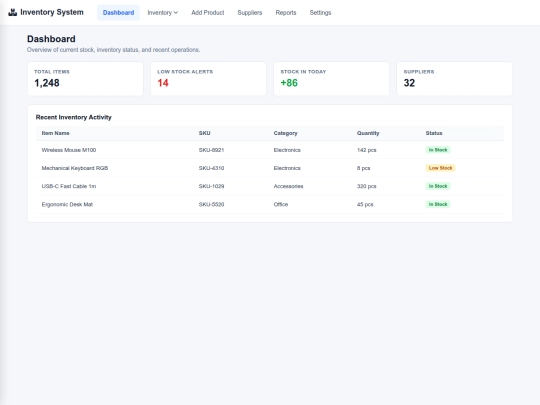Image resolution: width=540 pixels, height=405 pixels.
Task: Click the Item Name column header
Action: (55, 133)
